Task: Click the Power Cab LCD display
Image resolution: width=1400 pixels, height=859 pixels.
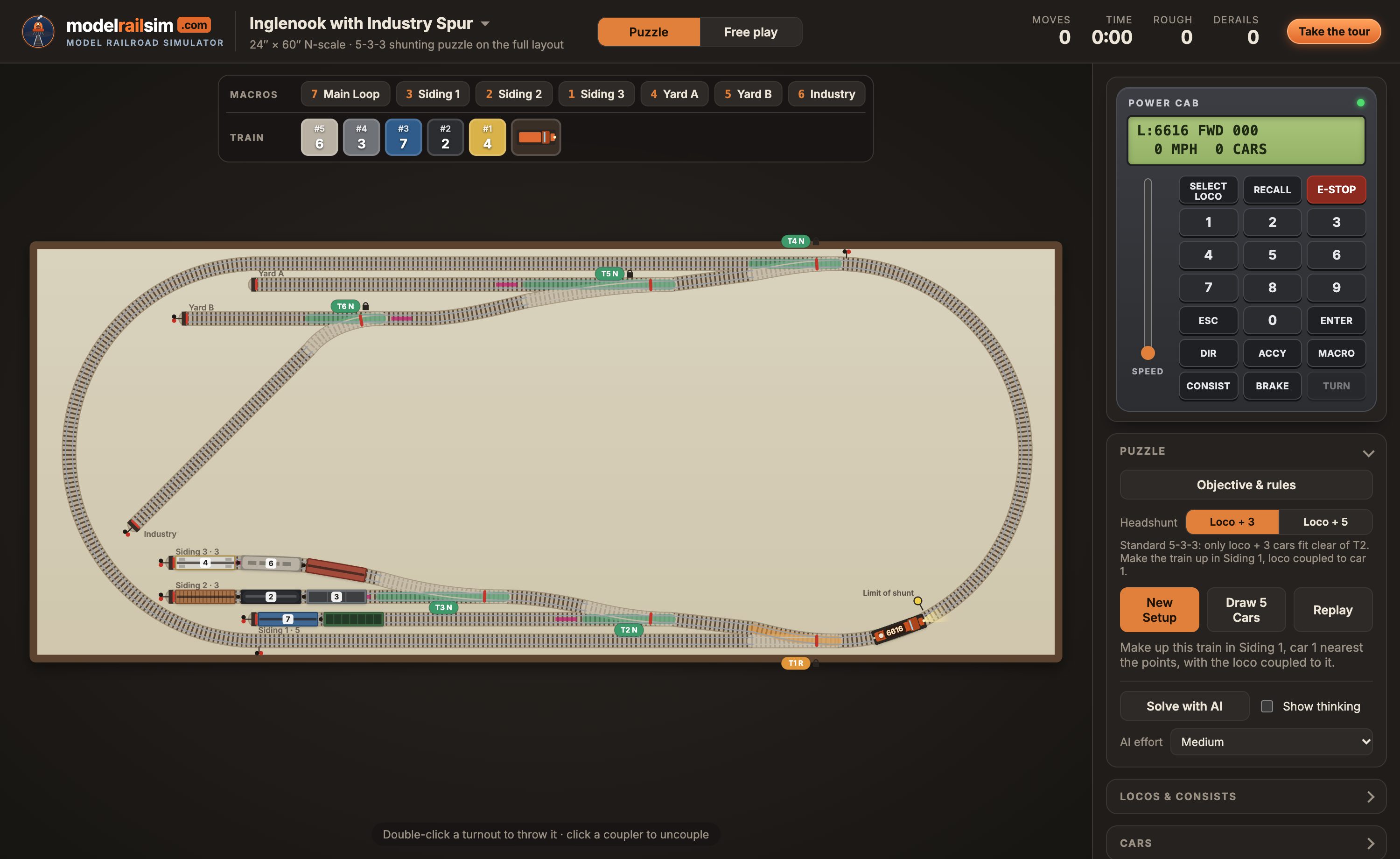Action: (x=1246, y=141)
